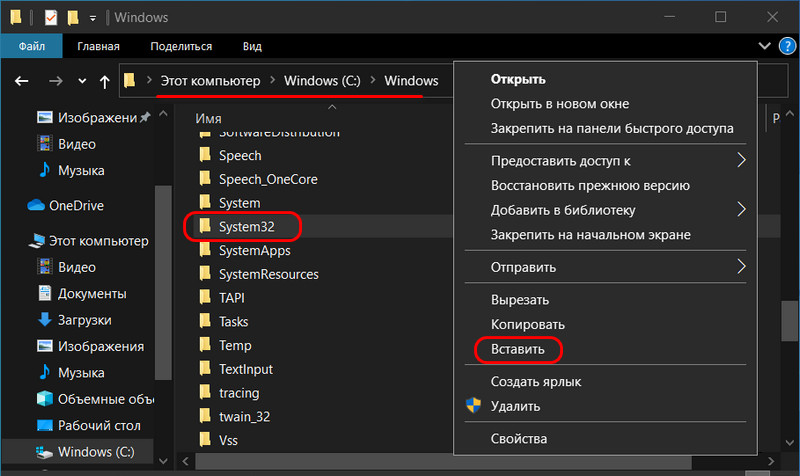Open the Help question mark icon
The width and height of the screenshot is (800, 476).
tap(787, 46)
